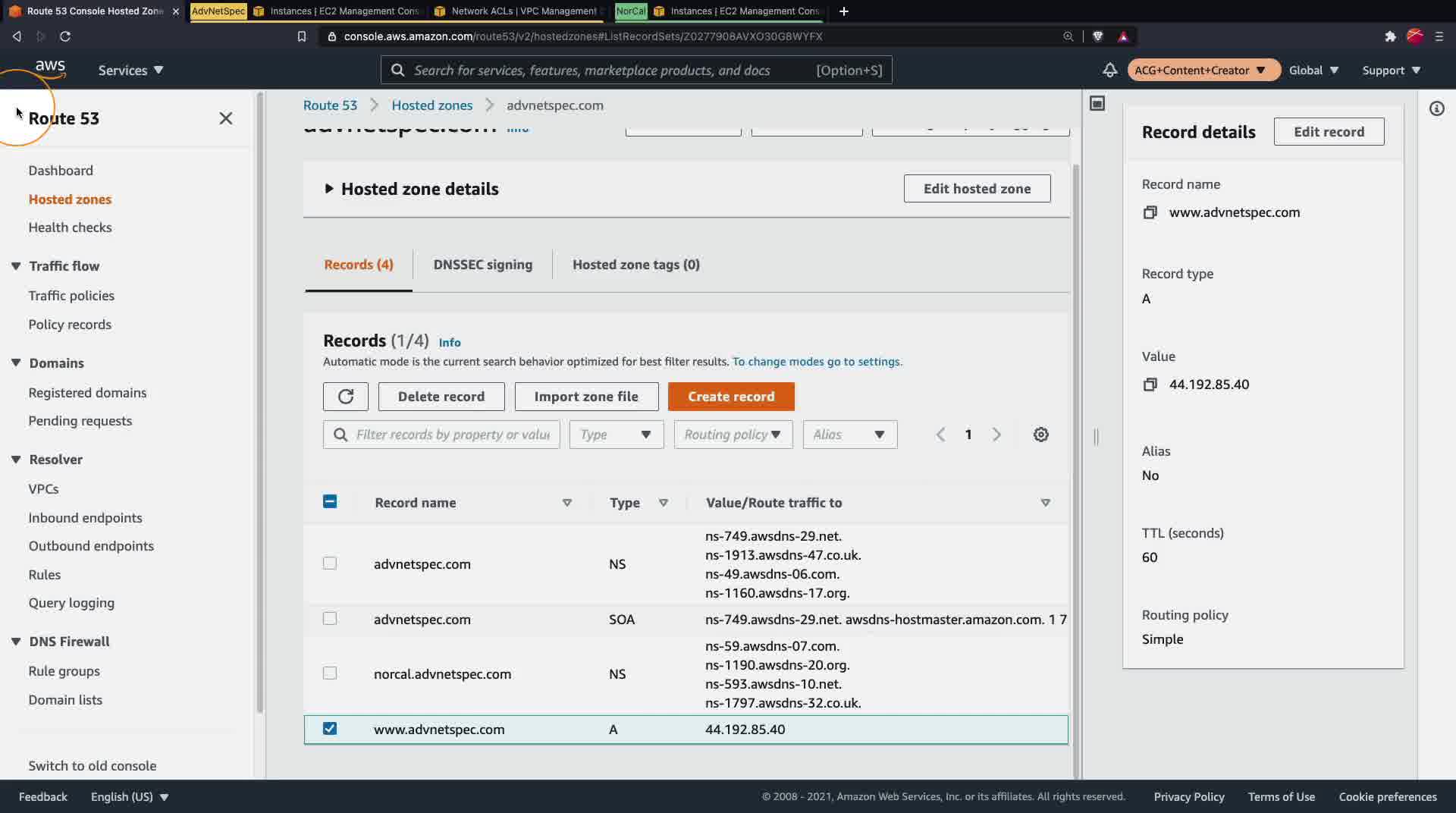Toggle the record details side panel icon
The image size is (1456, 813).
coord(1097,104)
